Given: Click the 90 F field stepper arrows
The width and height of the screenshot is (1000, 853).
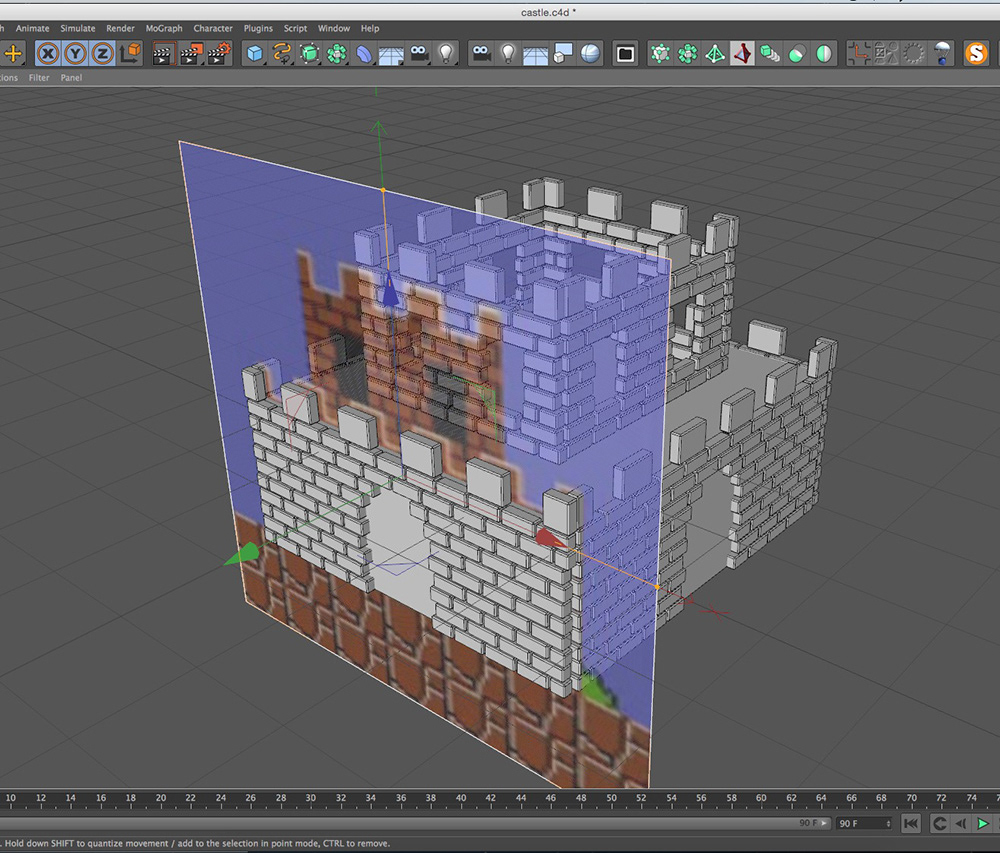Looking at the screenshot, I should 888,824.
